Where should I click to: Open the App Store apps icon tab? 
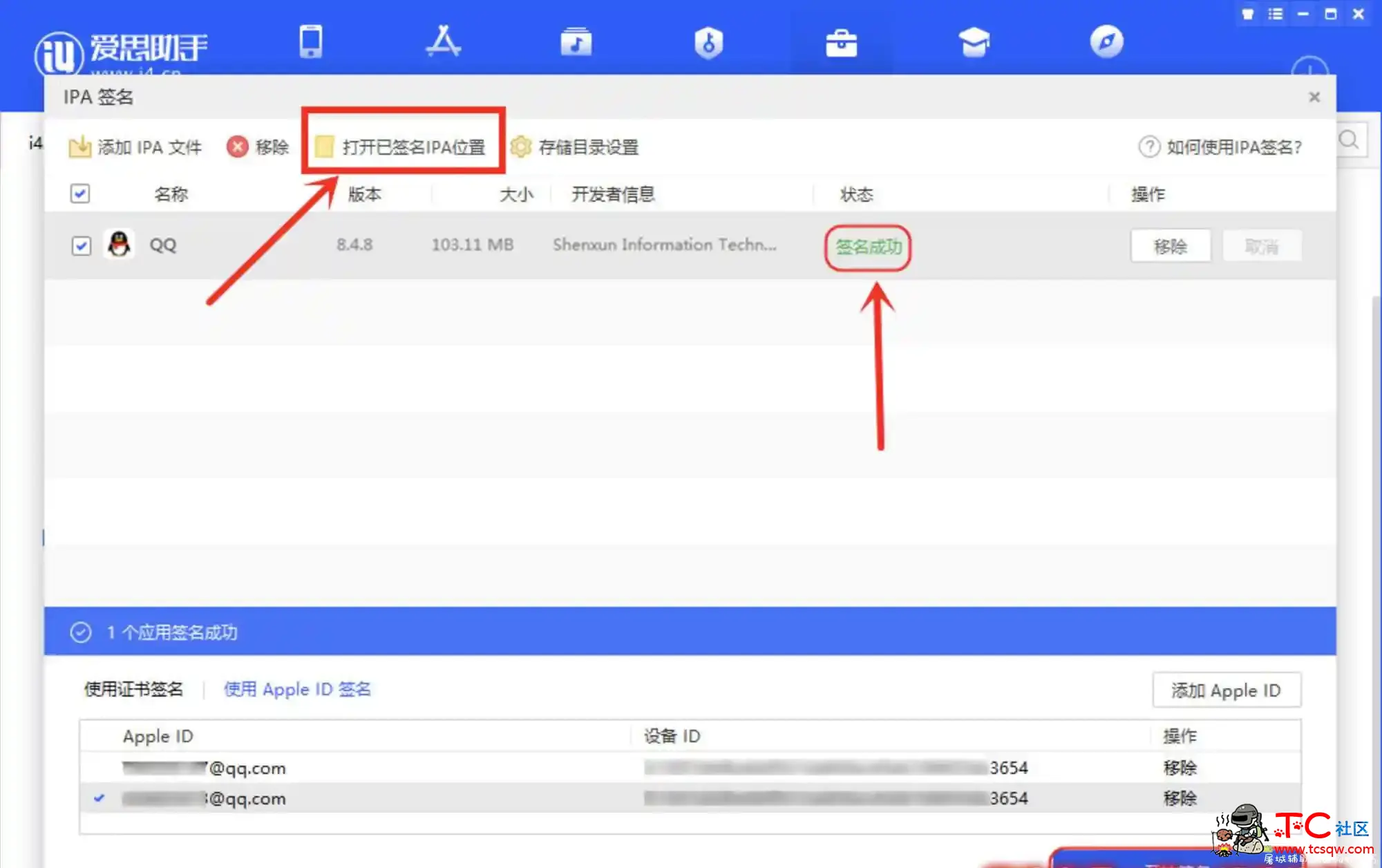443,41
